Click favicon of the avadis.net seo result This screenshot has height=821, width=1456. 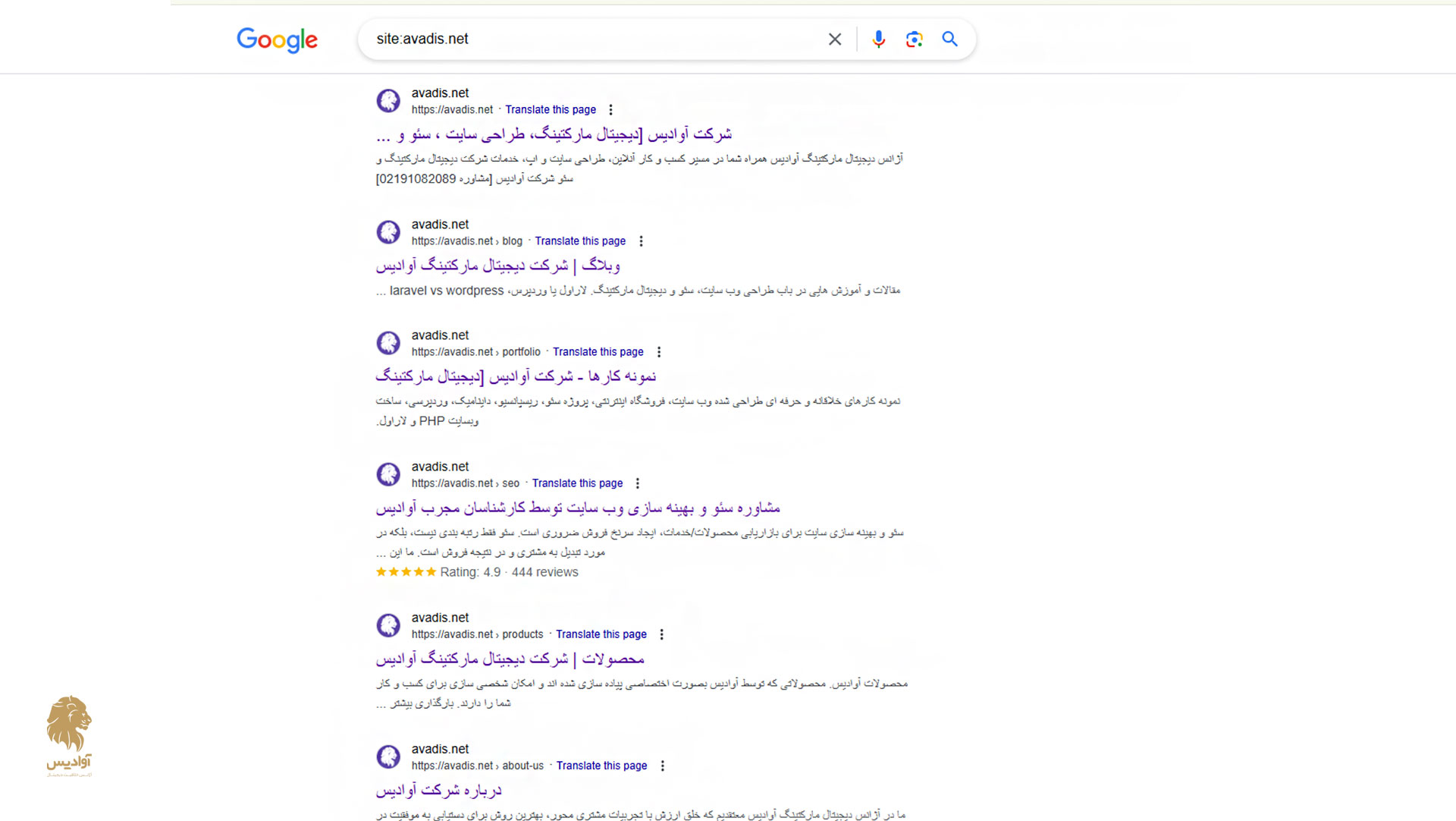(x=388, y=474)
